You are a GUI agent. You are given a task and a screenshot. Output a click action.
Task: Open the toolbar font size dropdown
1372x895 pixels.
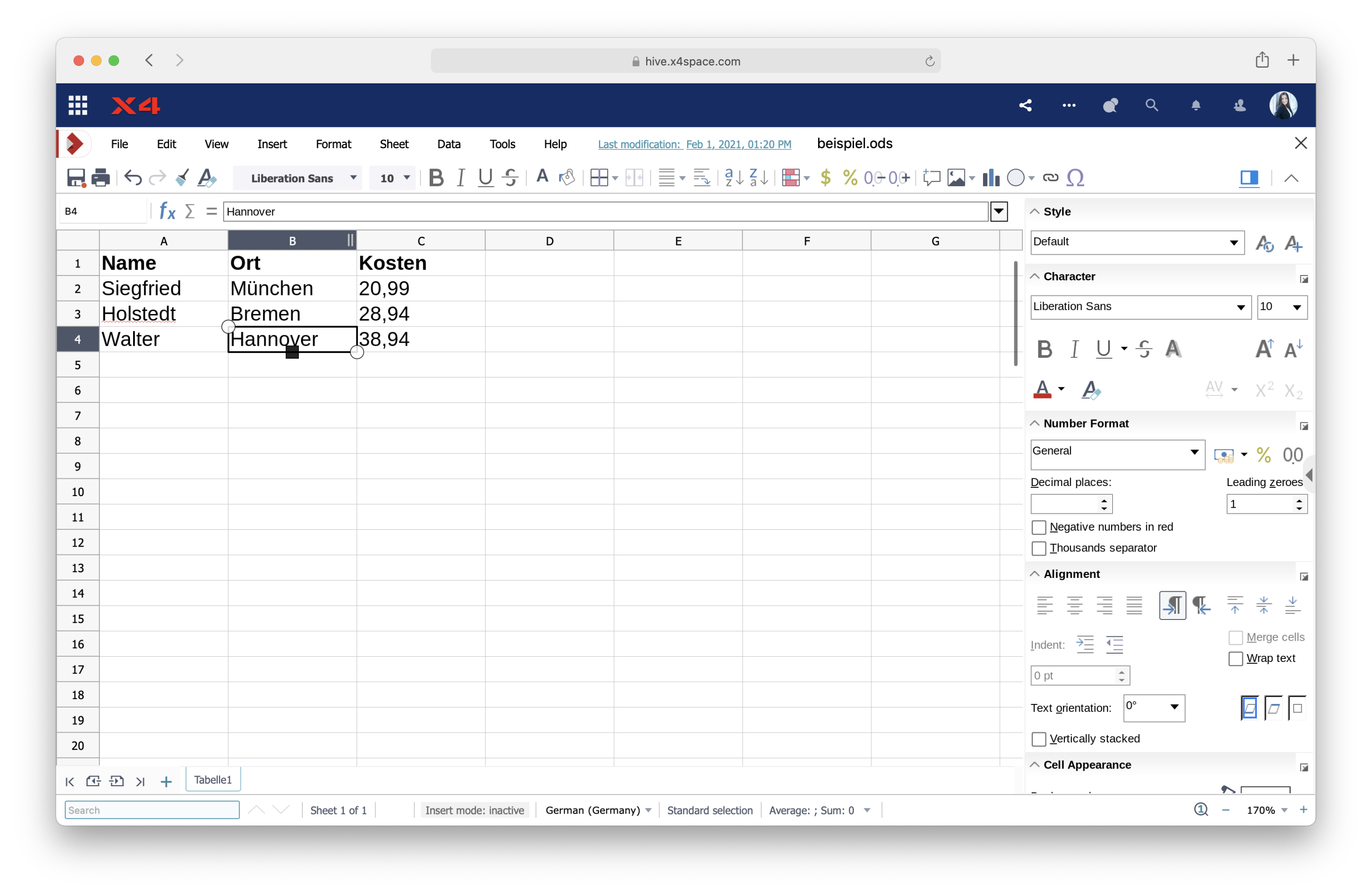(x=407, y=178)
